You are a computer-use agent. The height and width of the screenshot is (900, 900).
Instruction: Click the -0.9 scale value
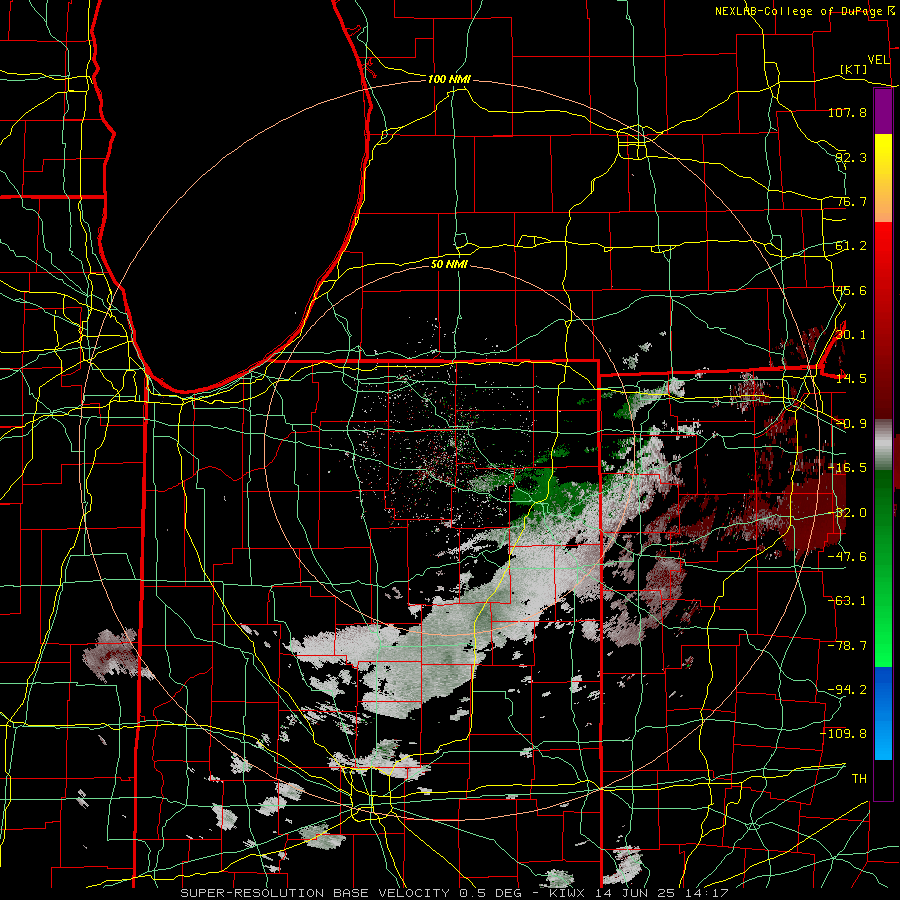pos(851,424)
